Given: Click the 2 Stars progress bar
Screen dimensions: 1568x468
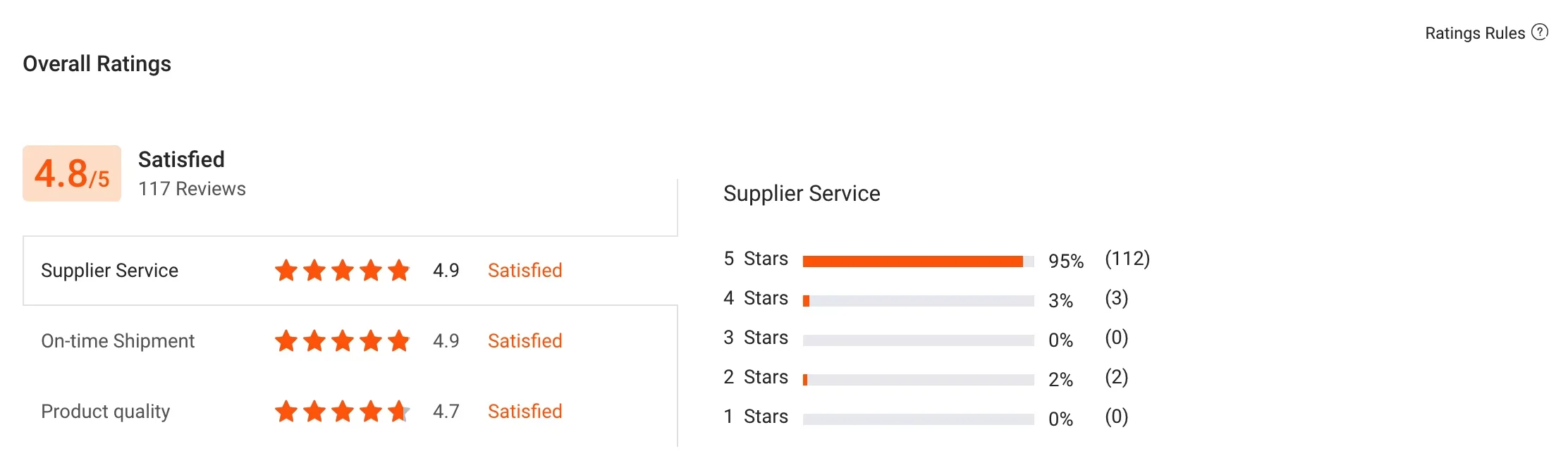Looking at the screenshot, I should click(x=918, y=380).
